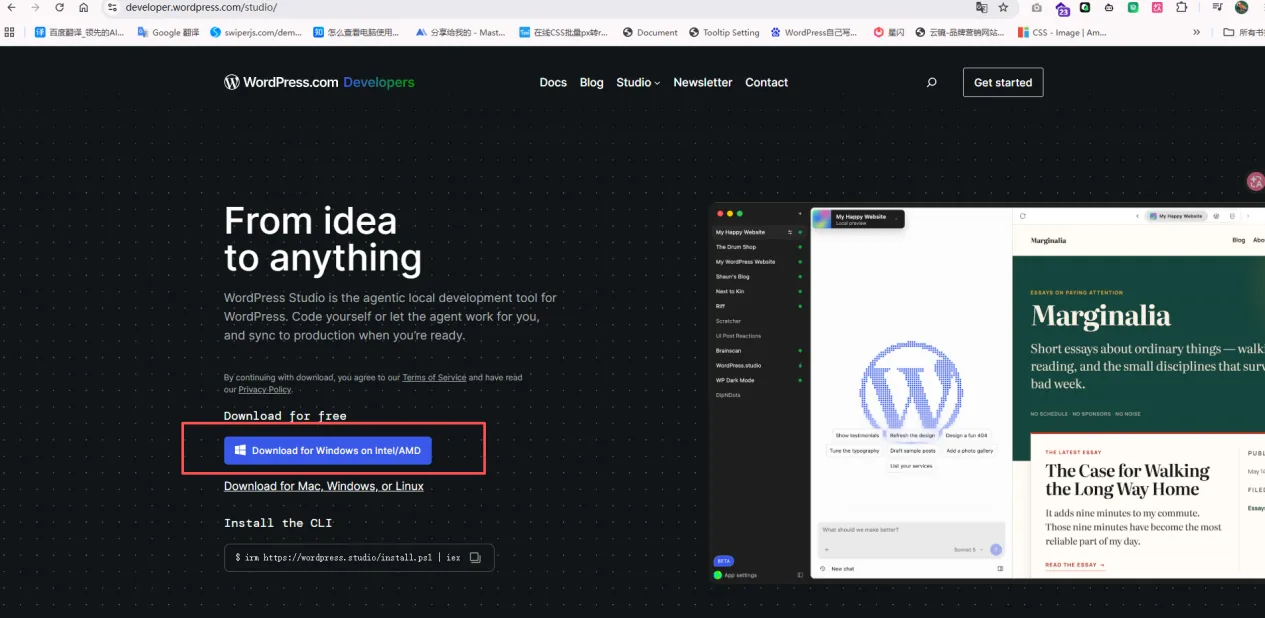The width and height of the screenshot is (1265, 618).
Task: Click the WordPress.com logo in page header
Action: click(281, 82)
